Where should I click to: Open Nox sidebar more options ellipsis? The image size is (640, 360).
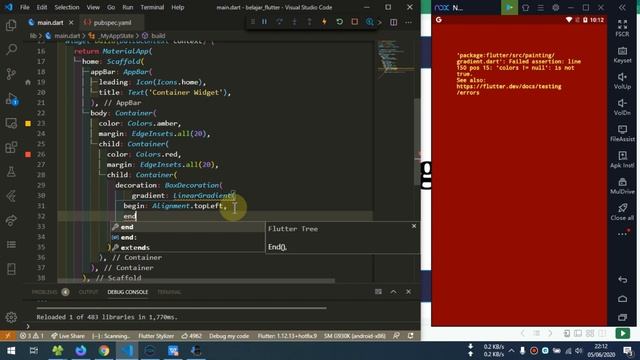(x=622, y=234)
